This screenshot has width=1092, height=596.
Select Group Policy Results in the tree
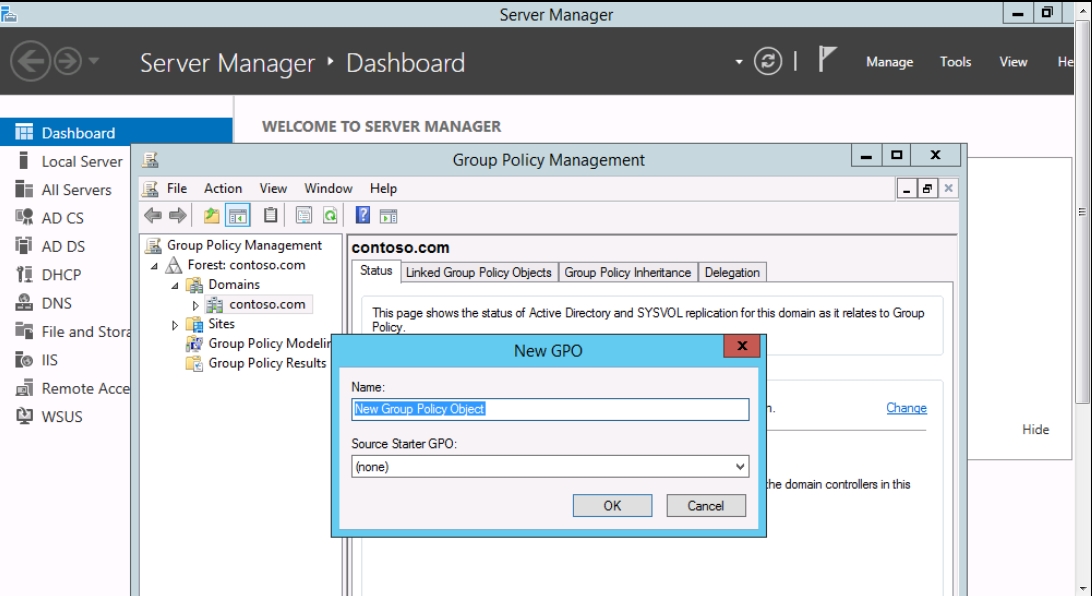pos(267,363)
